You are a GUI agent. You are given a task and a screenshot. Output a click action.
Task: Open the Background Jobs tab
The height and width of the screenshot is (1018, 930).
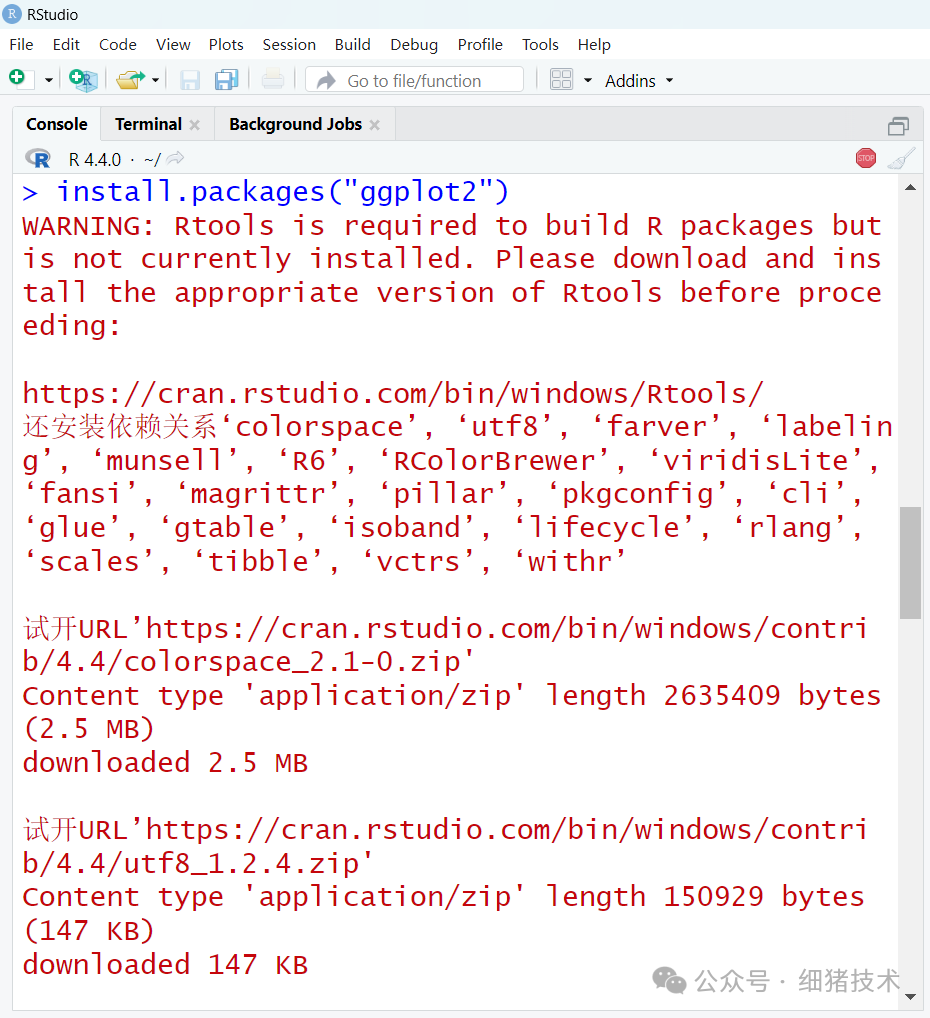(294, 123)
